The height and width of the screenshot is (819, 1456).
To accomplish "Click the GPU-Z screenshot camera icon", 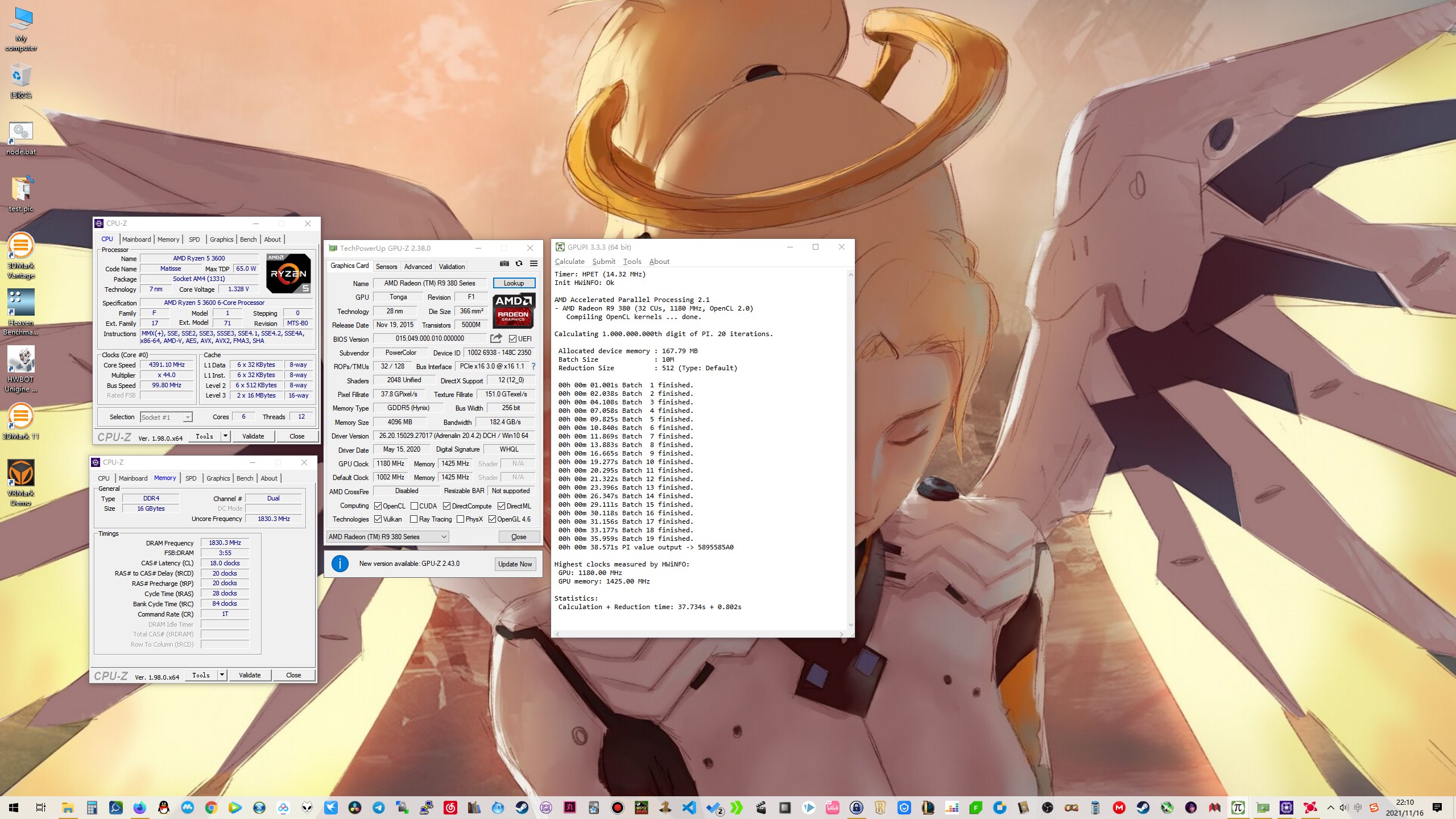I will click(x=504, y=263).
